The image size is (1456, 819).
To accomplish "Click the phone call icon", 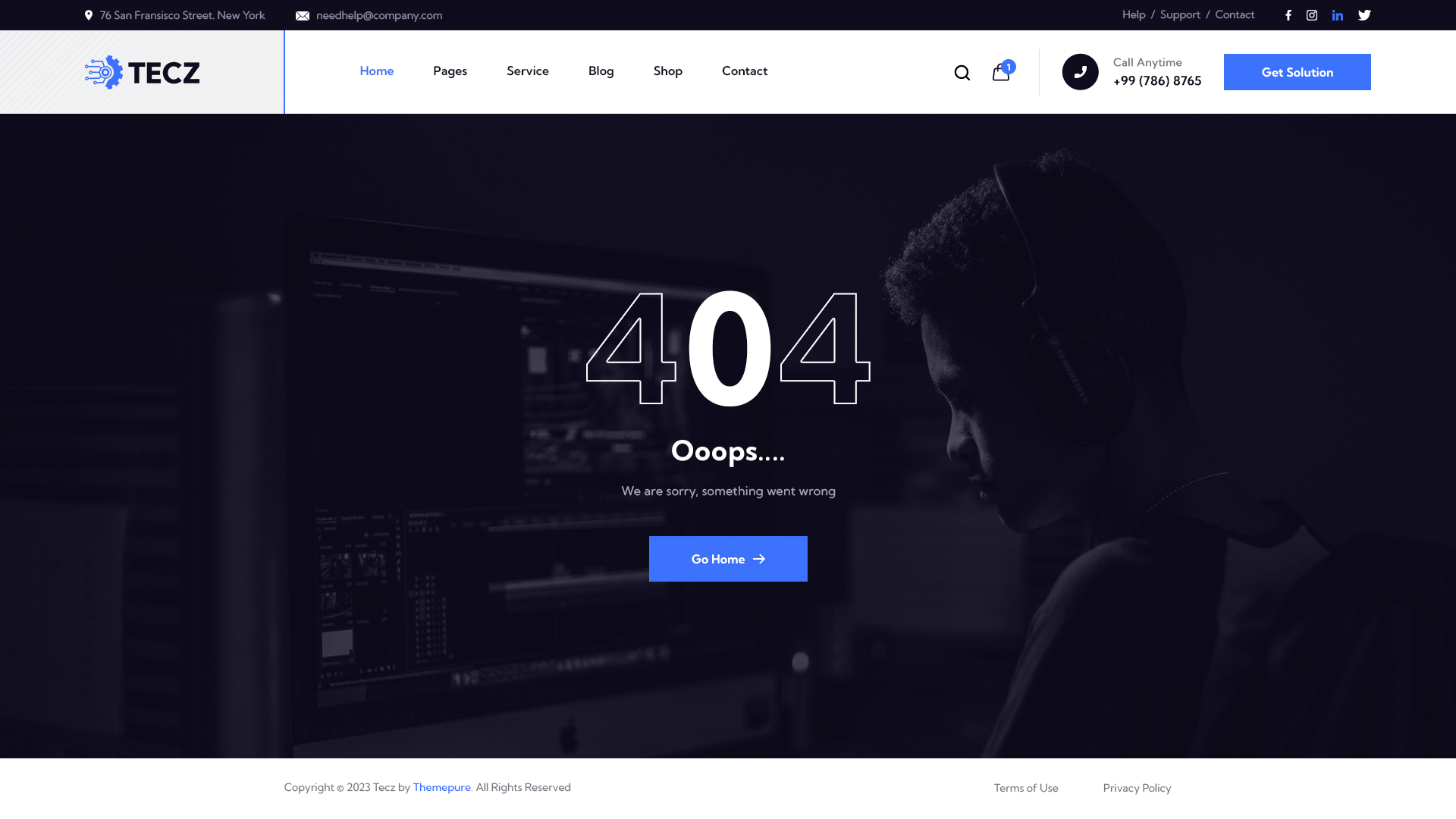I will [1080, 71].
